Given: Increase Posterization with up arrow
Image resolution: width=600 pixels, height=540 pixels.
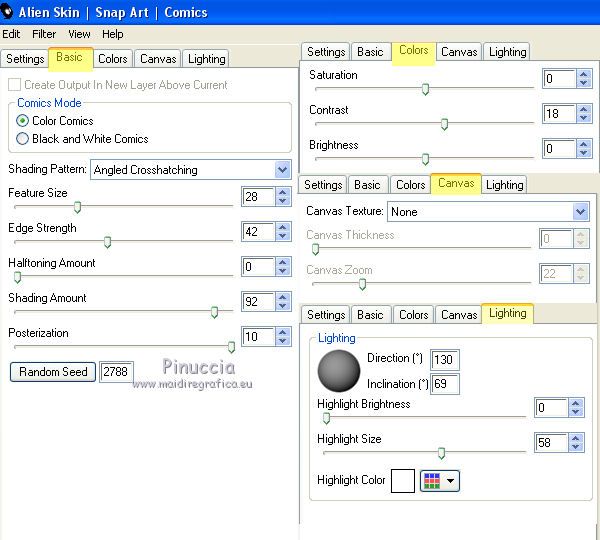Looking at the screenshot, I should 283,332.
